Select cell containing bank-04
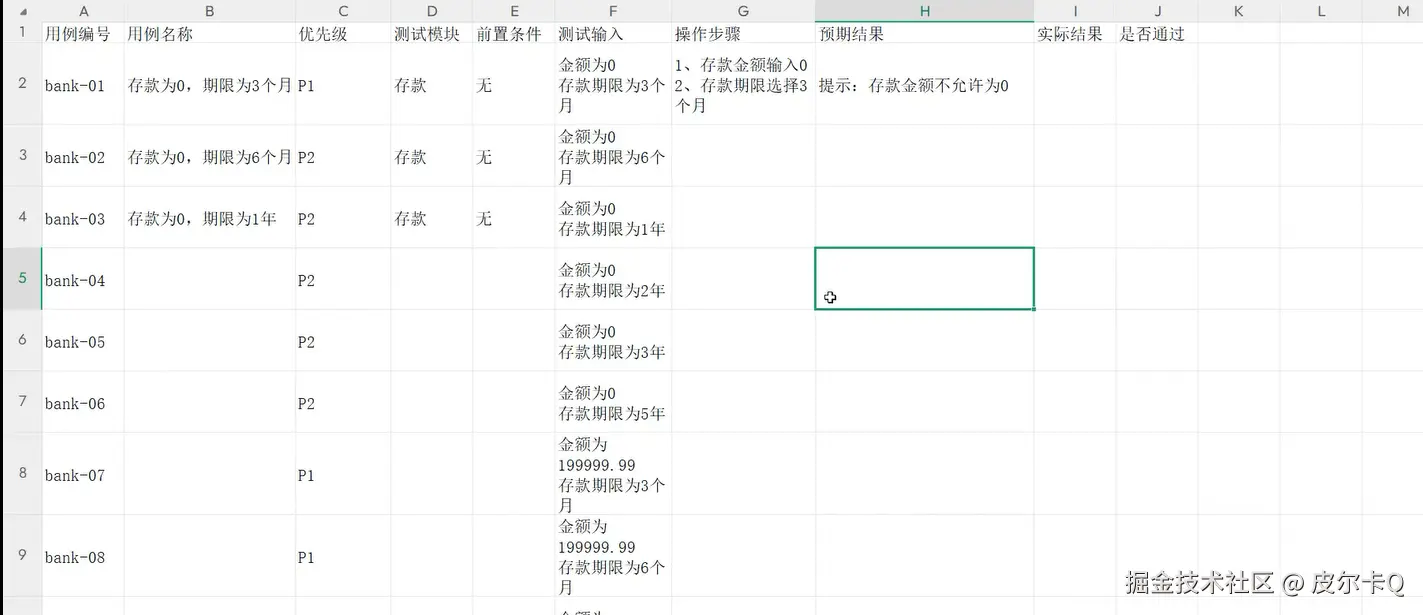Screen dimensions: 1423x615 point(83,280)
